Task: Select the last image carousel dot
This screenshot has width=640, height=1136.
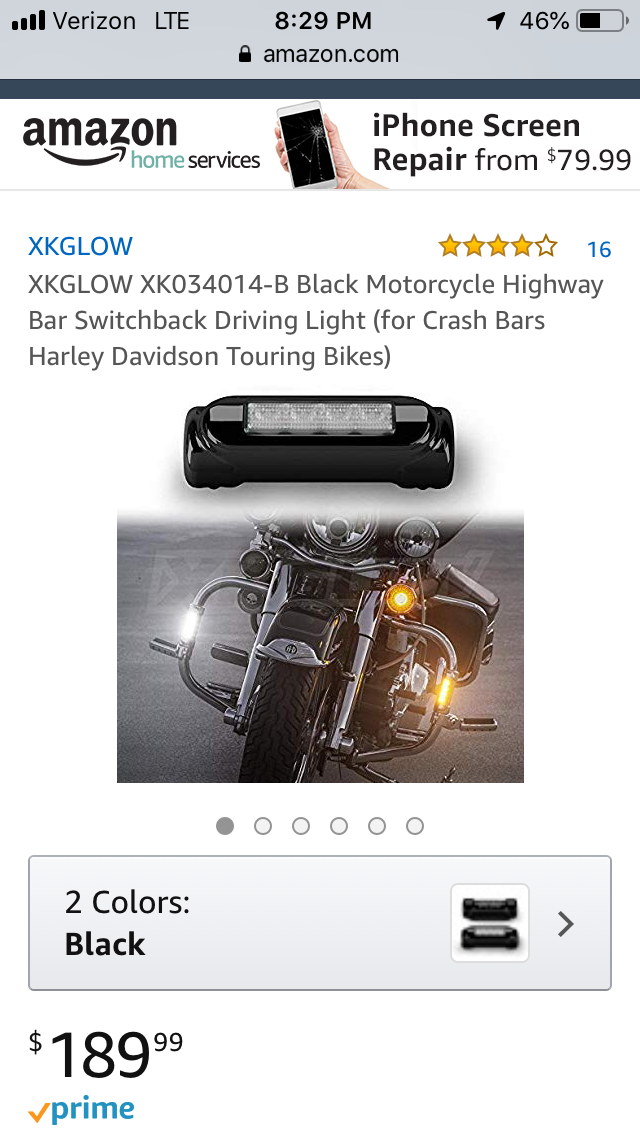Action: pos(415,826)
